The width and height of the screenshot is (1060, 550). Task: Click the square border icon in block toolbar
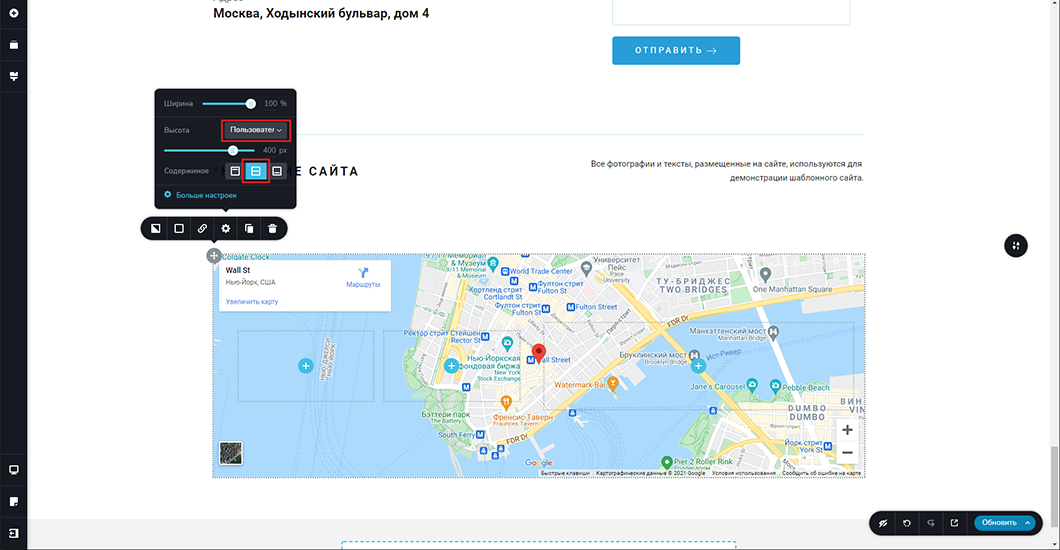pyautogui.click(x=179, y=228)
